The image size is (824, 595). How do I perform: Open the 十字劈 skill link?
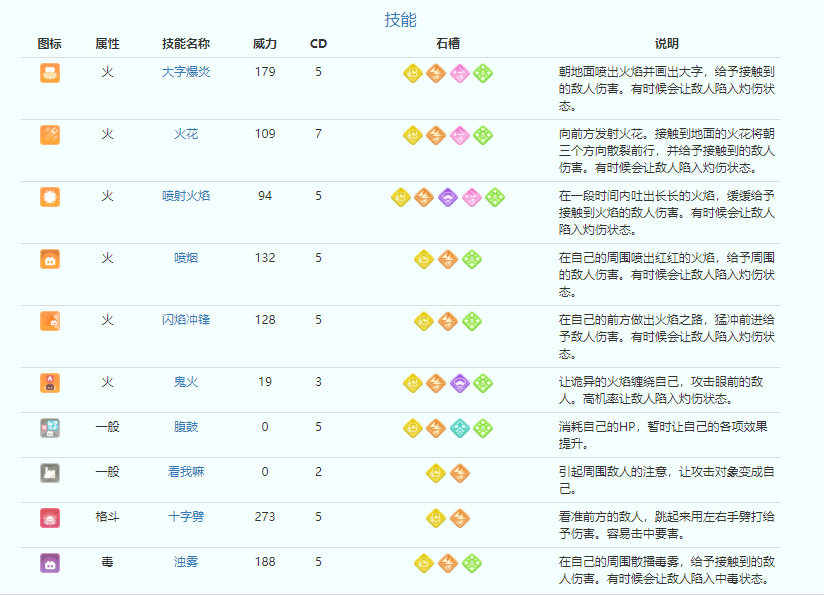186,517
